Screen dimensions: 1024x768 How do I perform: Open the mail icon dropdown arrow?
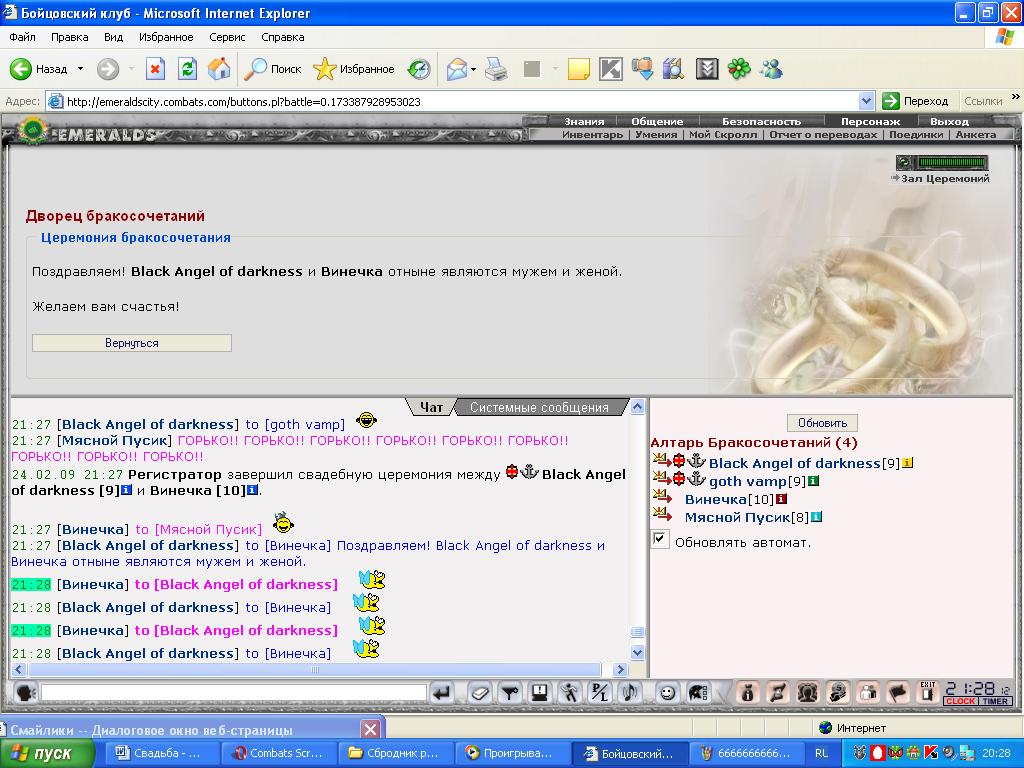pos(473,69)
